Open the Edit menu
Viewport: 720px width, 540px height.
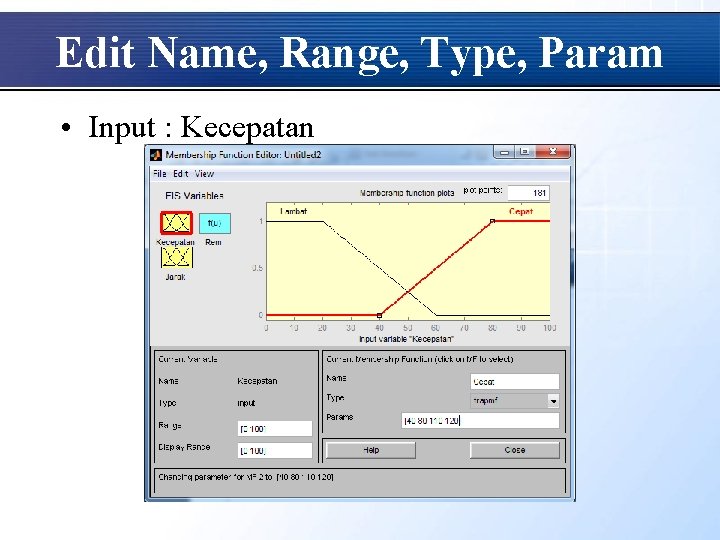(180, 174)
